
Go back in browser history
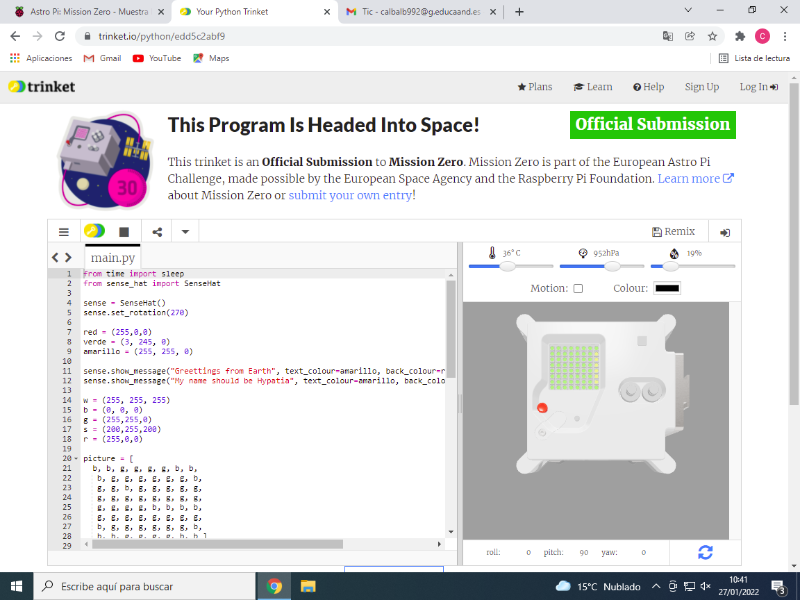(x=15, y=36)
